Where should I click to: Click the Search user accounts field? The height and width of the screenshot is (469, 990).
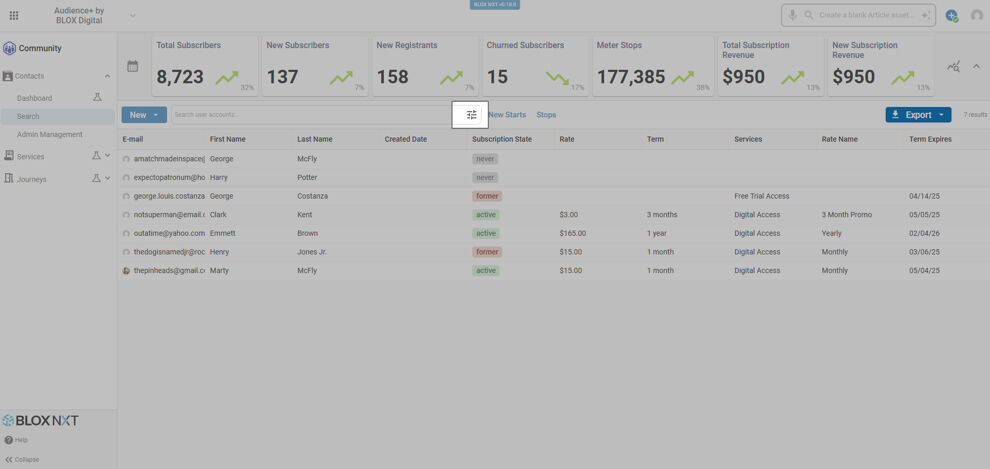313,115
